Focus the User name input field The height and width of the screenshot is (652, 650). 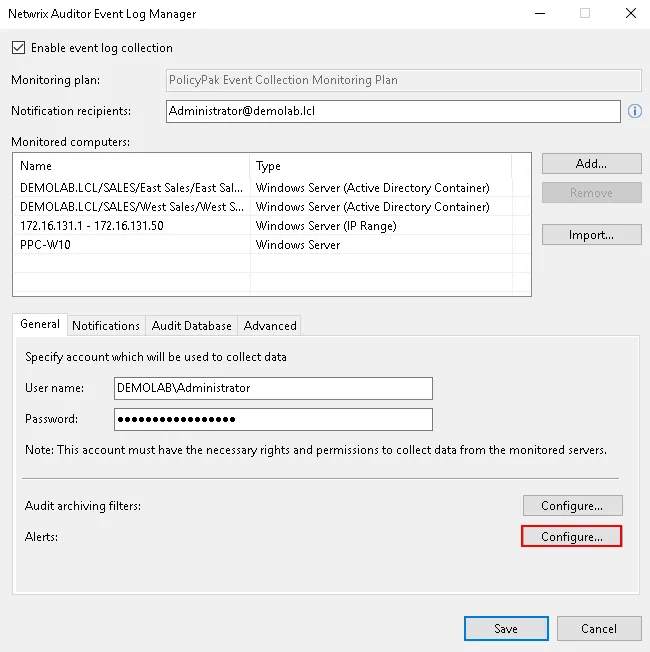(273, 388)
